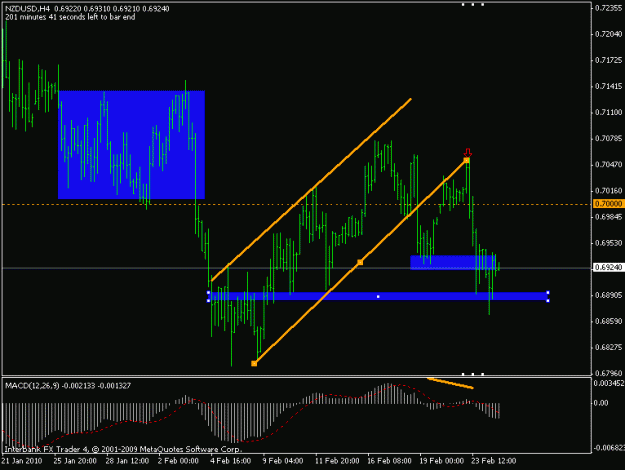This screenshot has height=470, width=625.
Task: Click the 28 Jan 12:00 time label
Action: tap(127, 461)
